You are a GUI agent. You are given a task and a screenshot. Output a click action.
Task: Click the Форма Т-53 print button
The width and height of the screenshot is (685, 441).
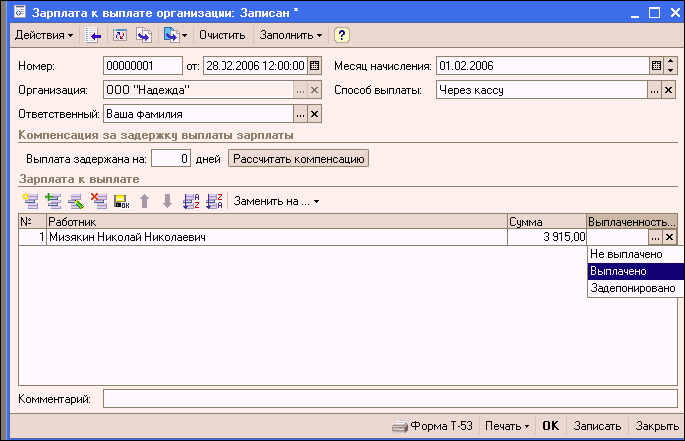tap(434, 426)
